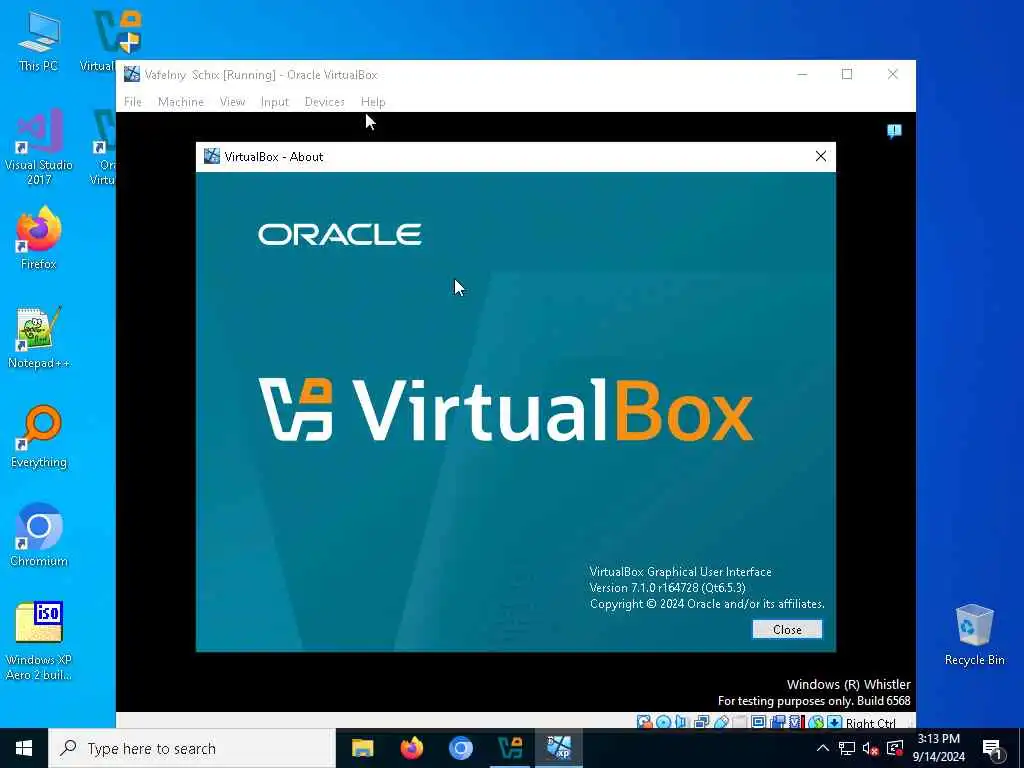Click the recording indicator in the VM status bar
This screenshot has width=1024, height=768.
[x=777, y=722]
